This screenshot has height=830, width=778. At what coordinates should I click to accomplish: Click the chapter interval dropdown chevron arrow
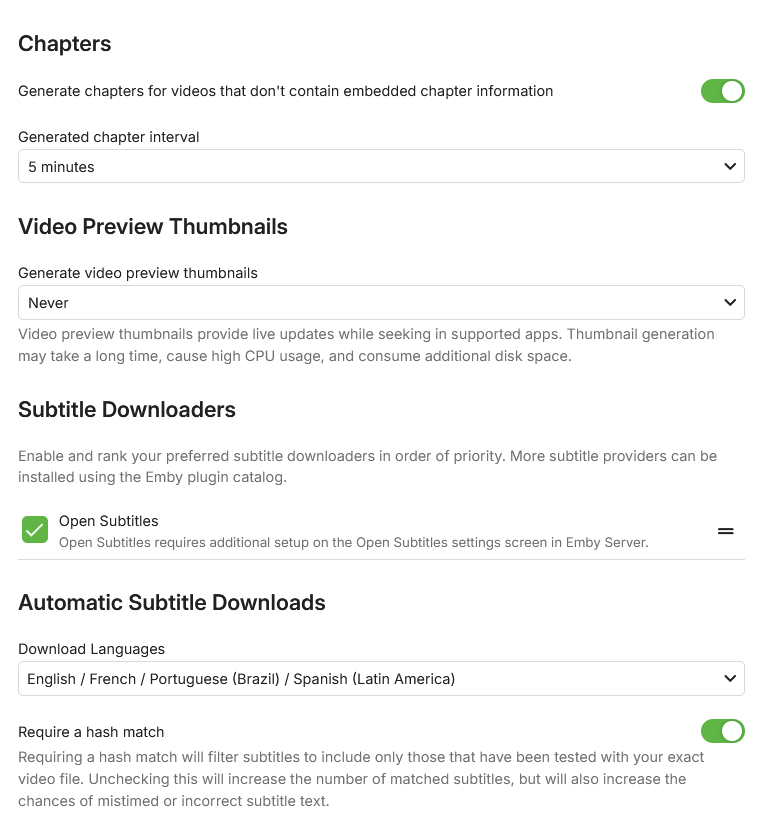pos(729,167)
